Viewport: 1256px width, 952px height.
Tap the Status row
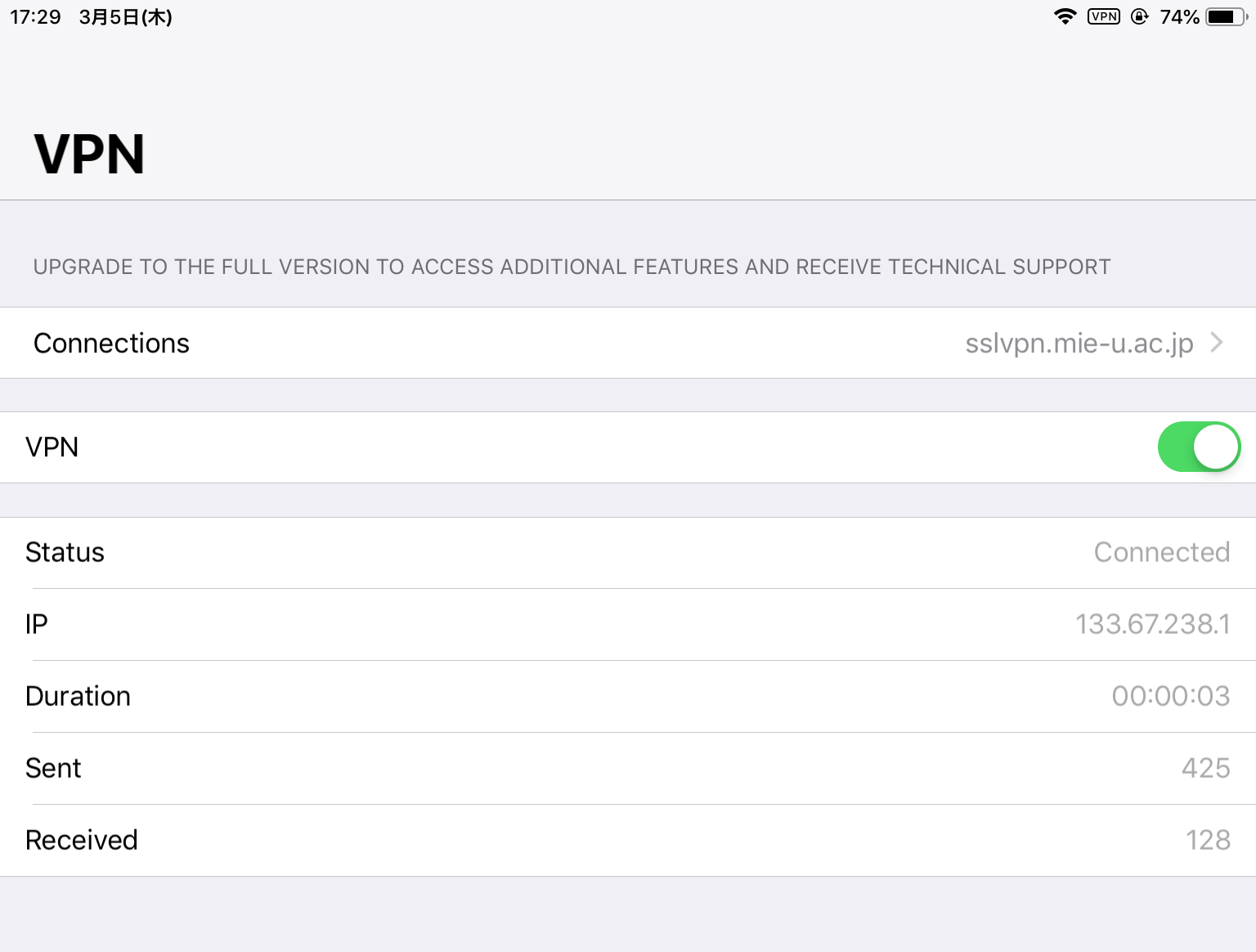pos(628,553)
